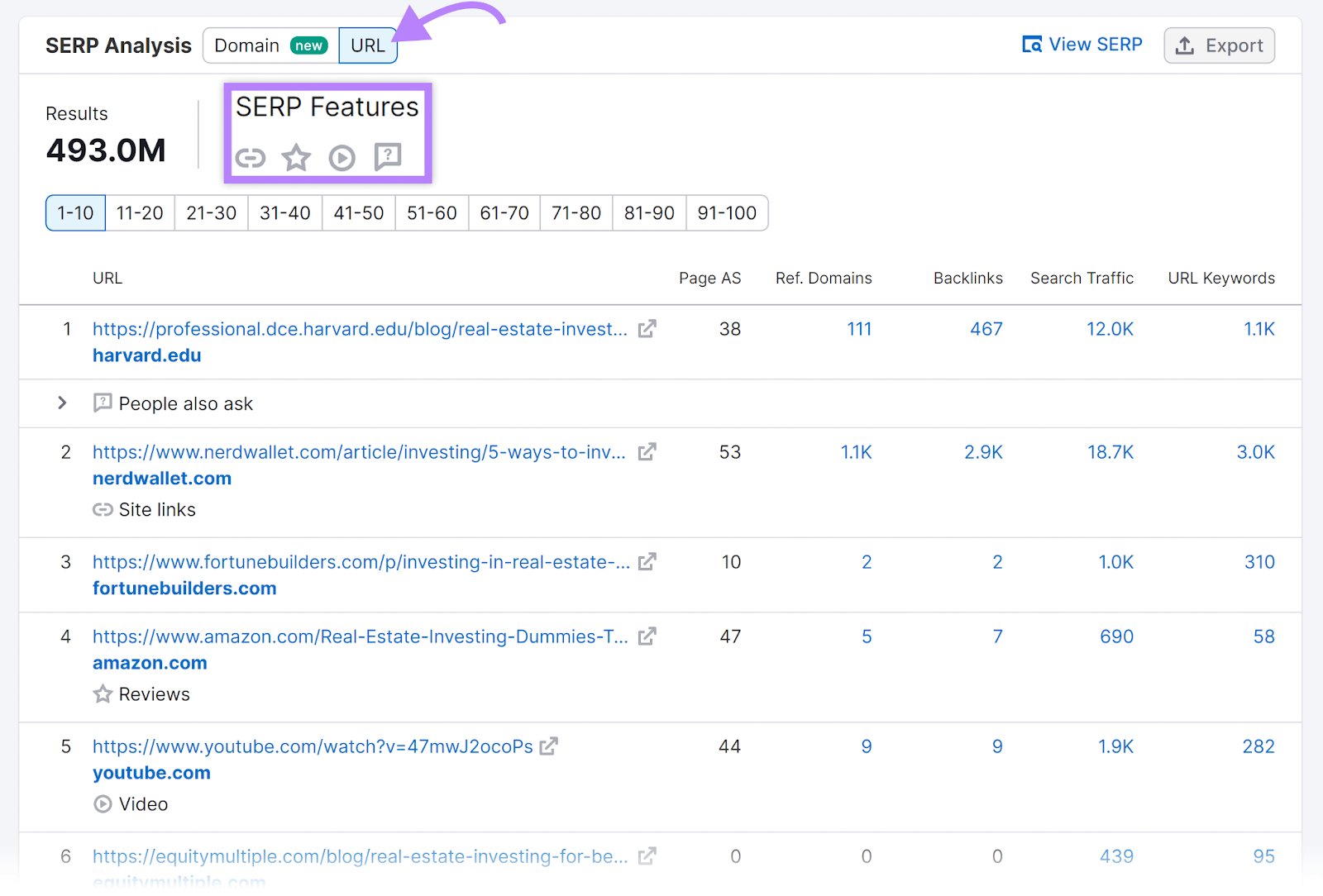Click harvard.edu search traffic 12.0K
The height and width of the screenshot is (896, 1323).
point(1110,329)
